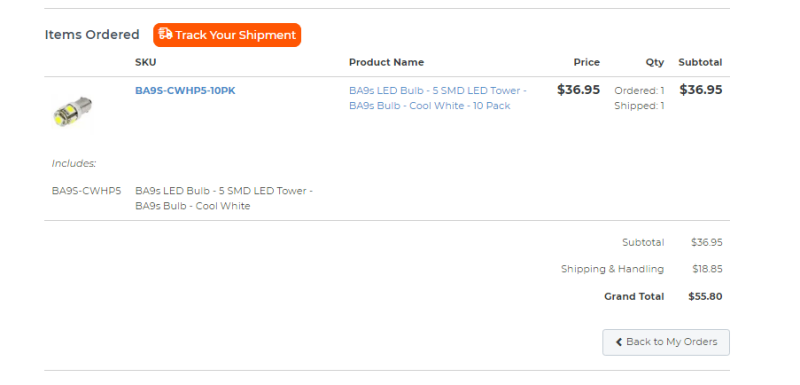Click the truck icon on Track Your Shipment

click(165, 34)
